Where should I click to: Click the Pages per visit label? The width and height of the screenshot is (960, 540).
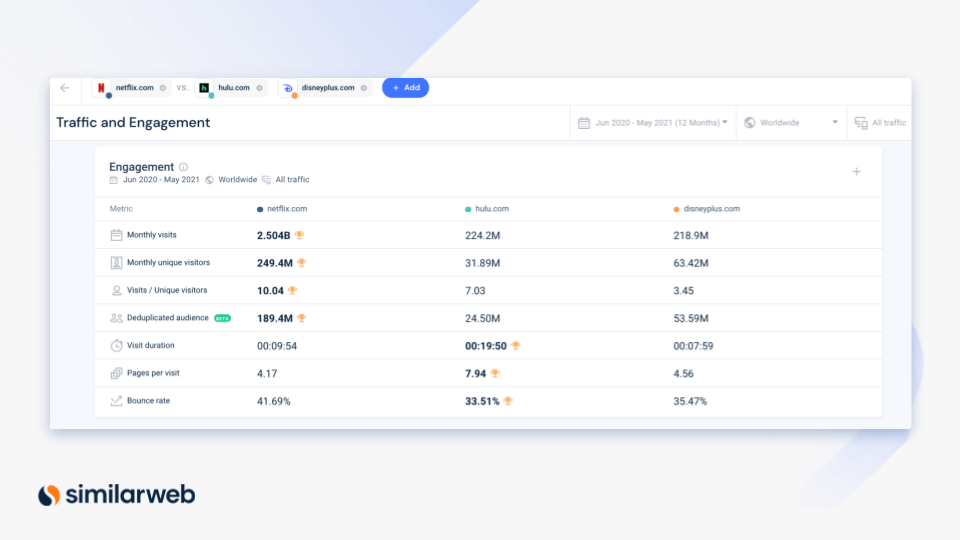tap(153, 373)
